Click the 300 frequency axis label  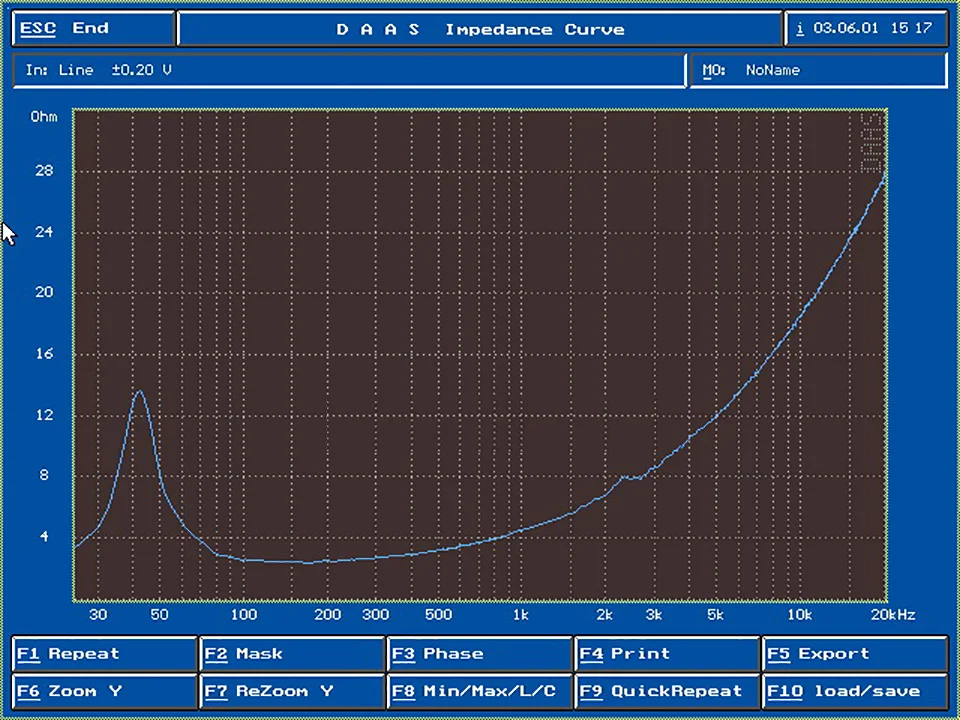(x=376, y=615)
